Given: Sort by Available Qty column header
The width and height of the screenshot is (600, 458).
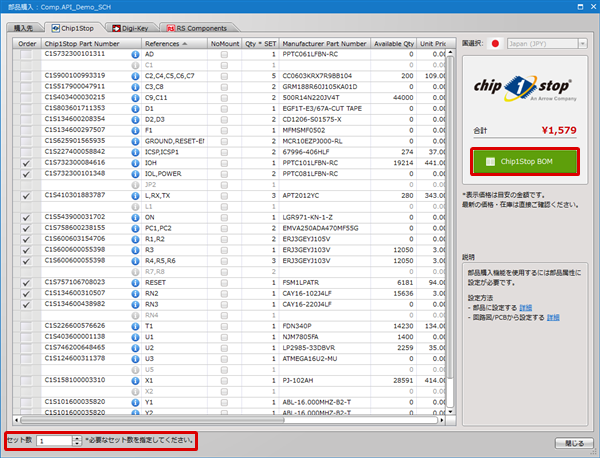Looking at the screenshot, I should pos(394,44).
